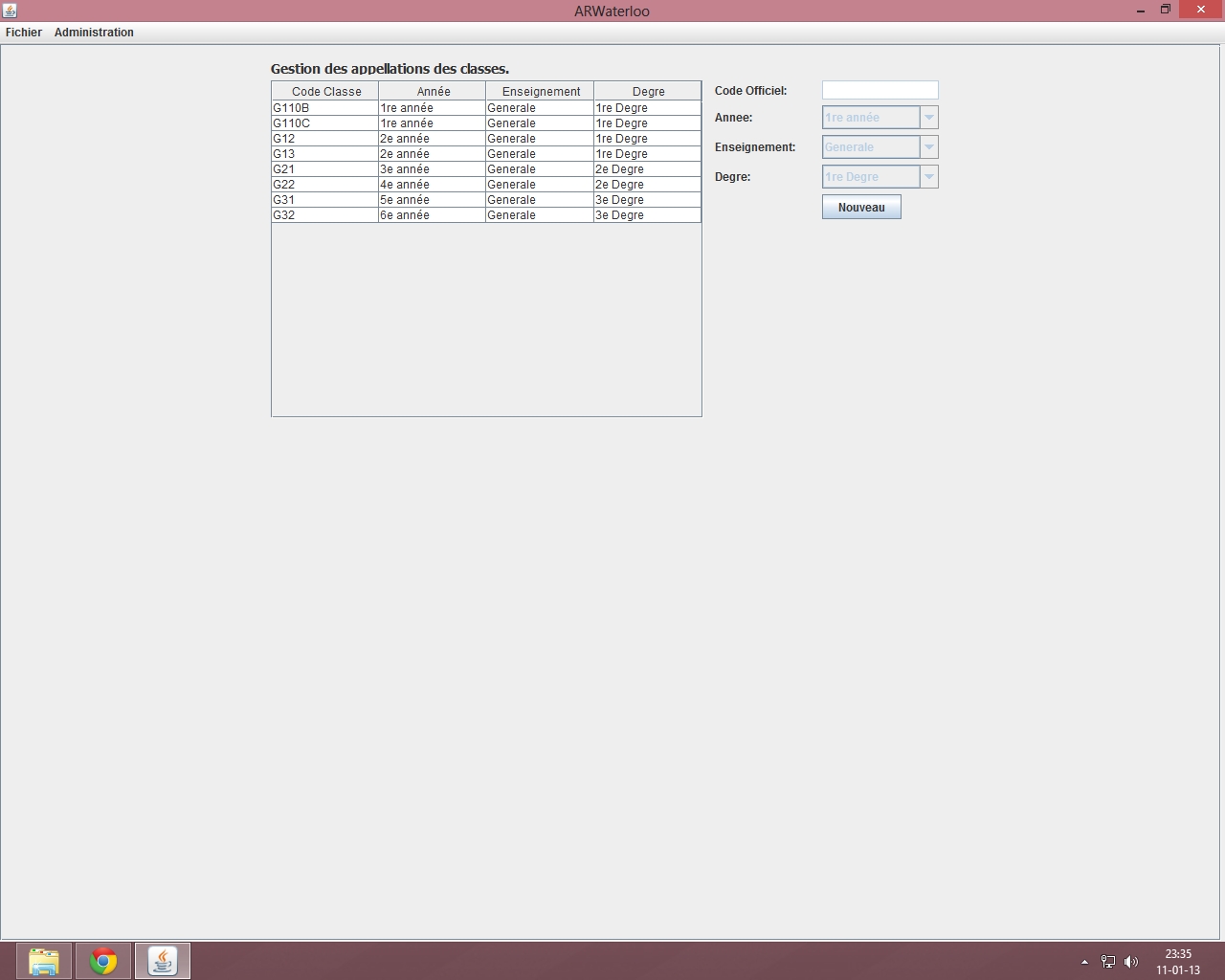The height and width of the screenshot is (980, 1225).
Task: Click the Java application taskbar icon
Action: tap(163, 961)
